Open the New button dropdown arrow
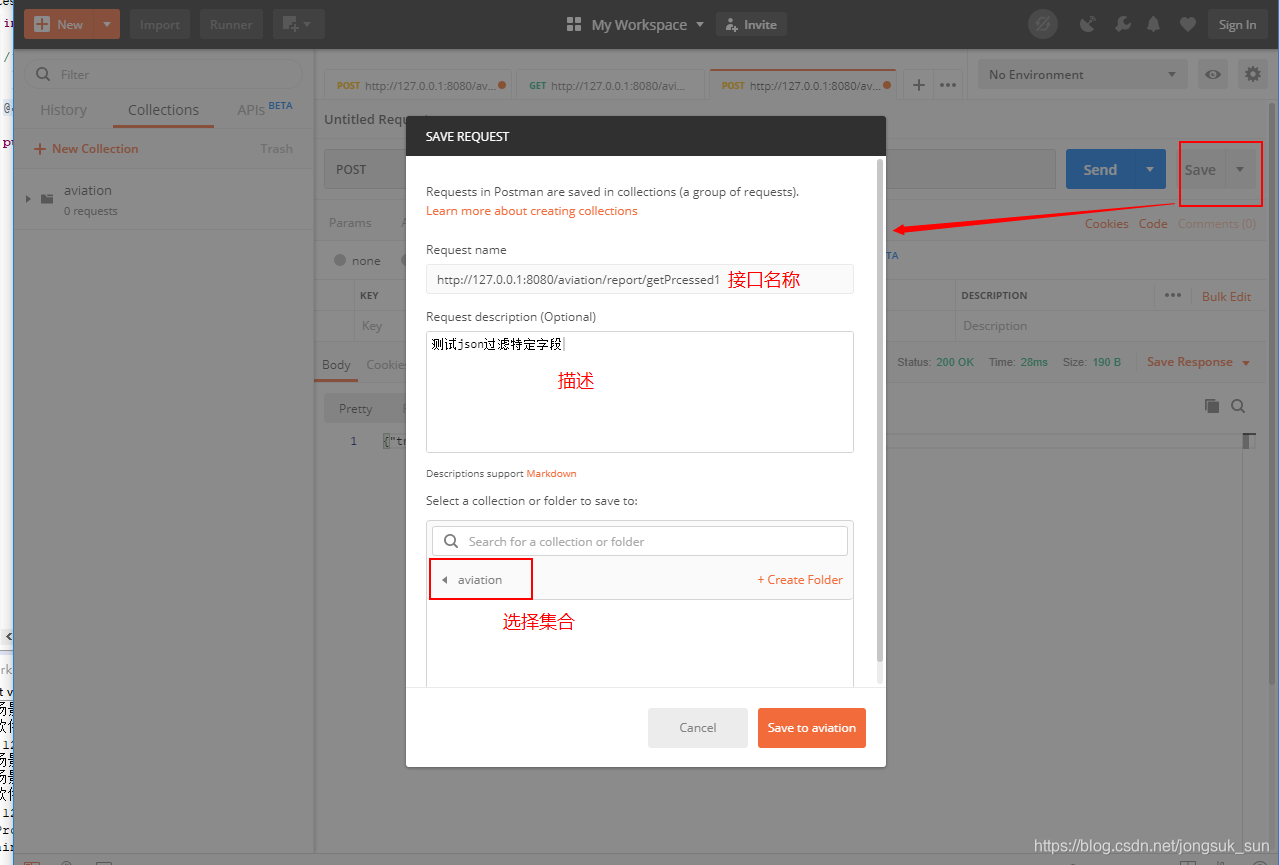 coord(107,24)
